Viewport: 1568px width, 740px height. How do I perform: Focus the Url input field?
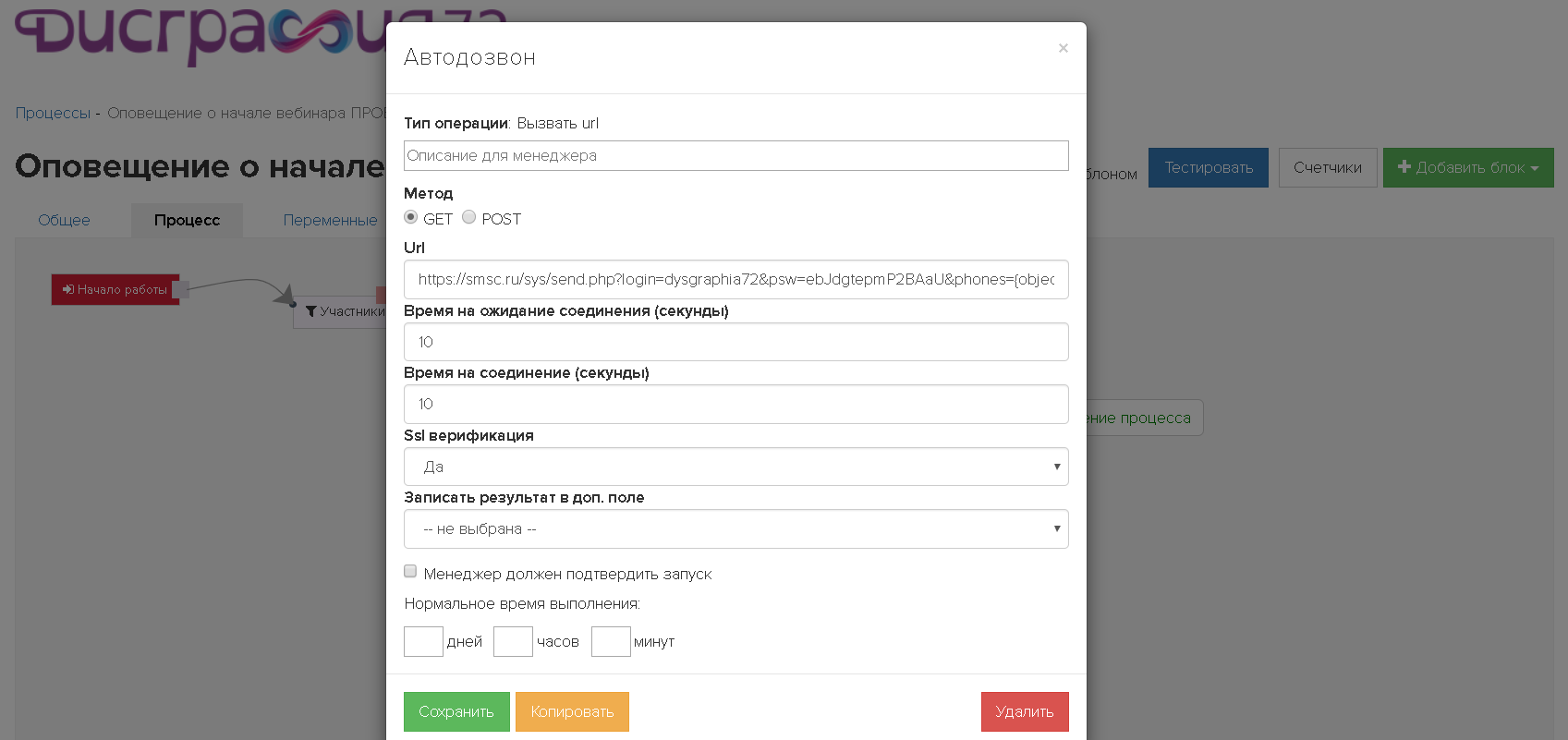pos(735,280)
